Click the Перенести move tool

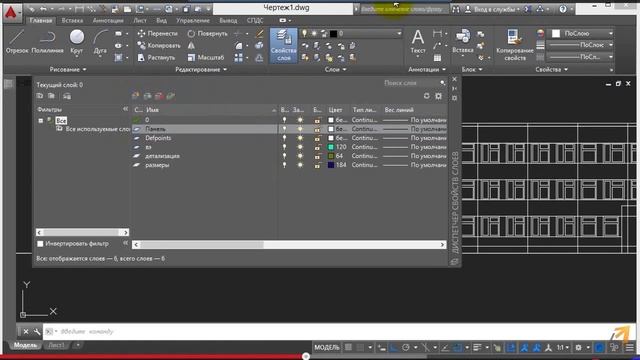tap(158, 33)
